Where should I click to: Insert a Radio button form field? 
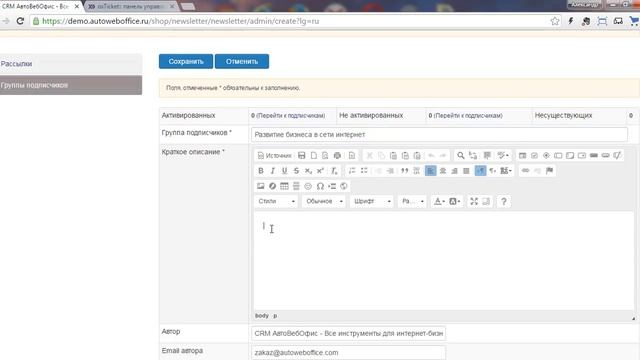[546, 156]
